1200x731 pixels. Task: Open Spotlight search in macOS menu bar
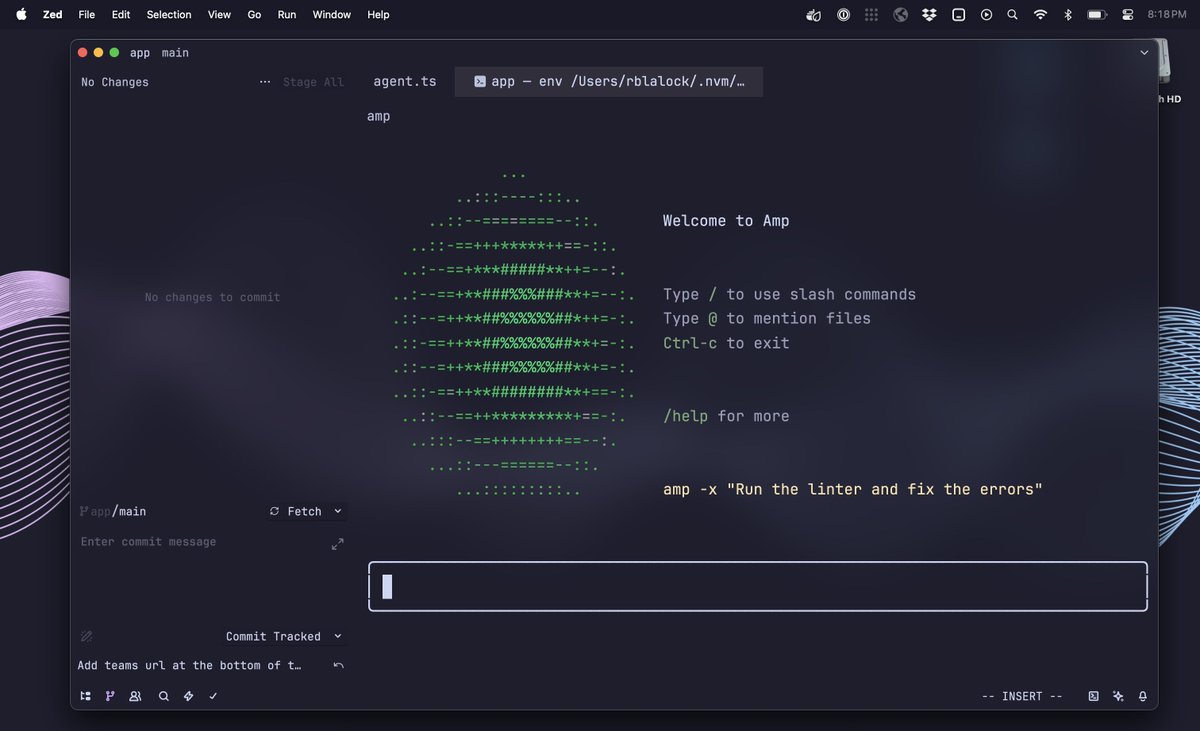tap(1012, 15)
